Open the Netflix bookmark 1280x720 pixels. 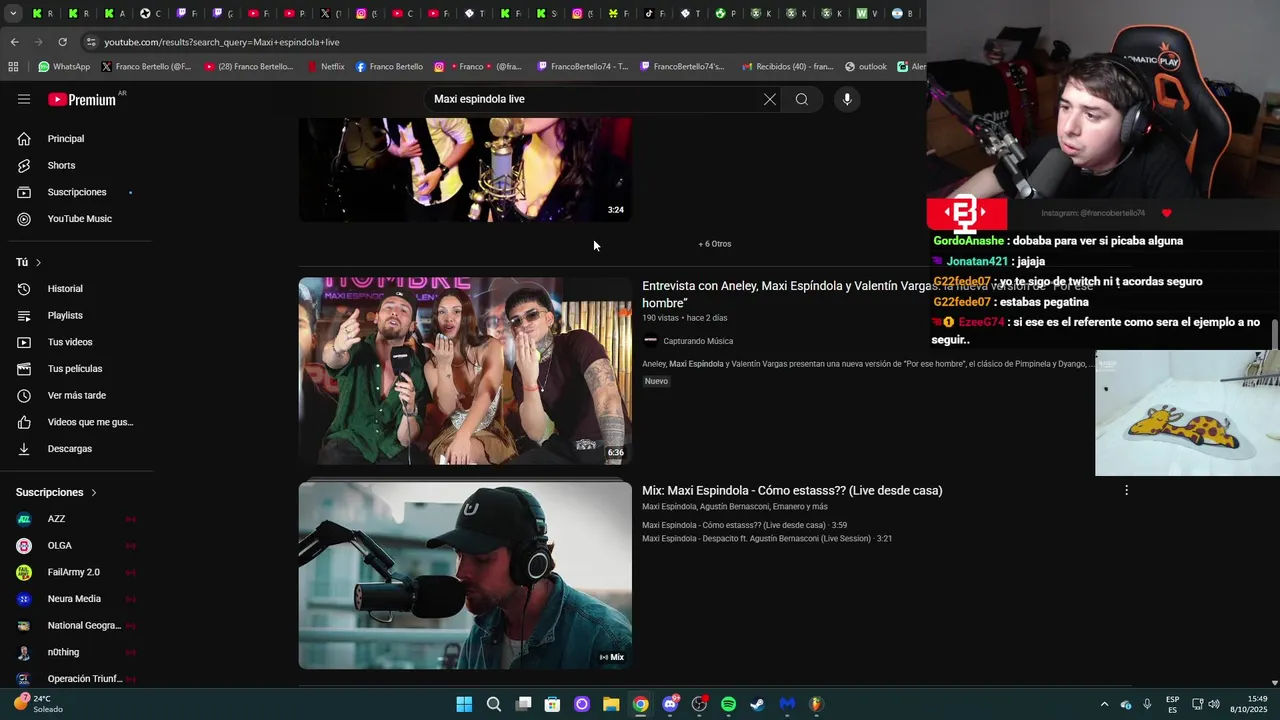coord(326,67)
